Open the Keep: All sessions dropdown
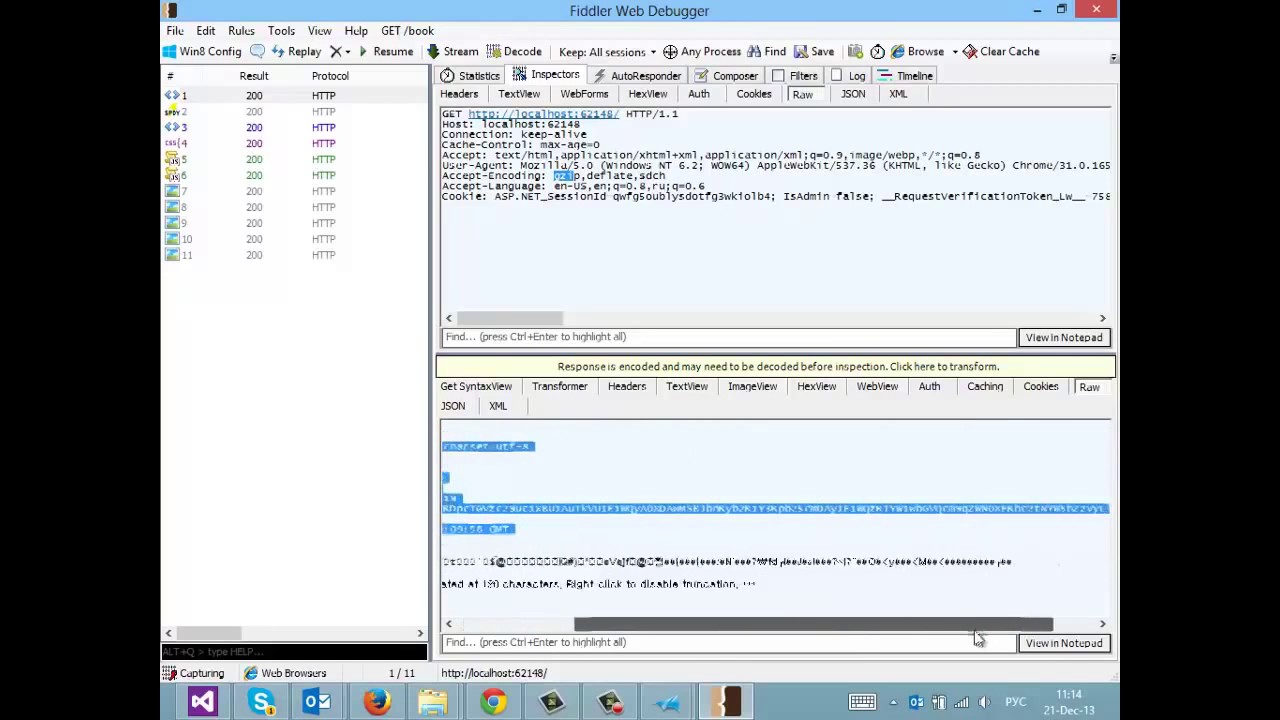 point(607,52)
